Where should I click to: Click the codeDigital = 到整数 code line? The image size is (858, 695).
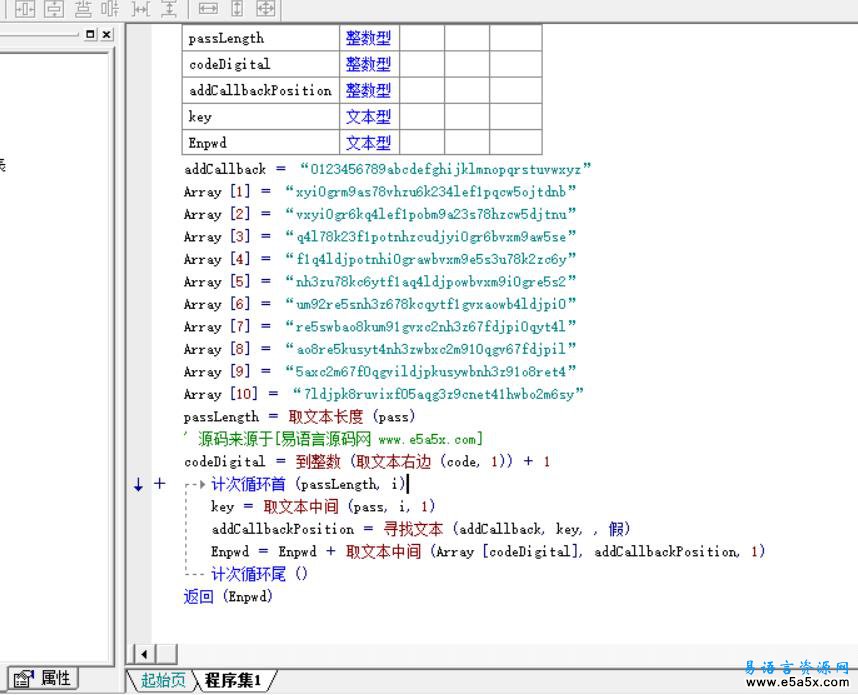tap(367, 461)
